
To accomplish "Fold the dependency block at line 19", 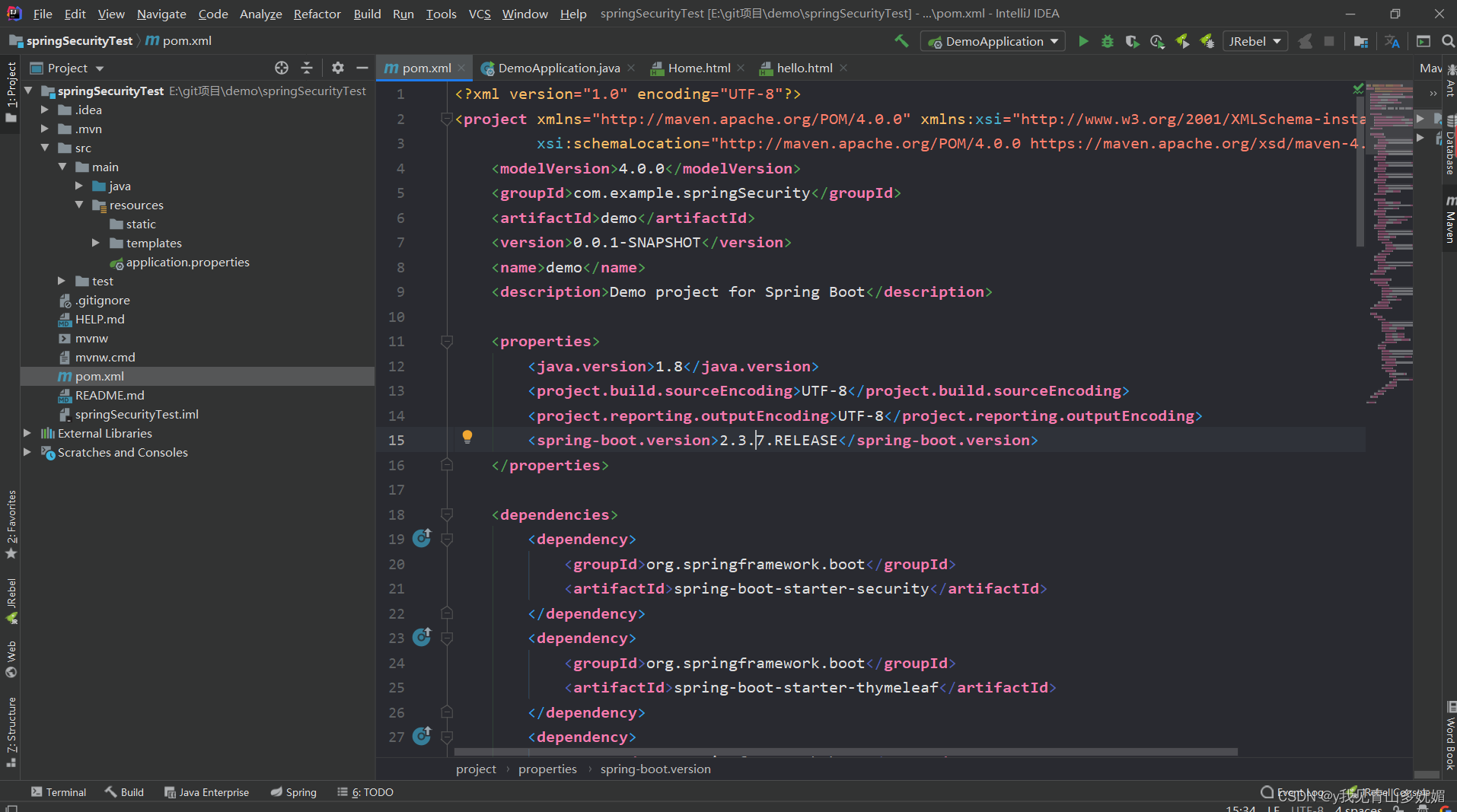I will [447, 539].
